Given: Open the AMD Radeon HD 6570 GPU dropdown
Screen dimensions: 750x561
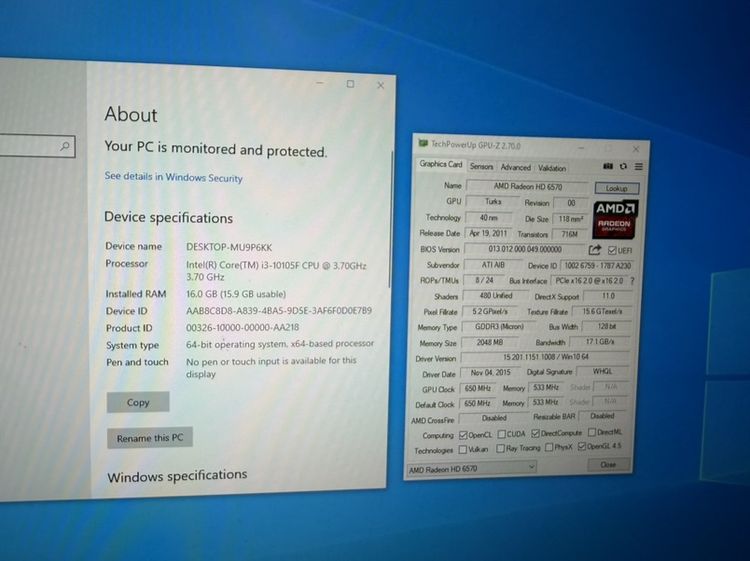Looking at the screenshot, I should coord(471,468).
